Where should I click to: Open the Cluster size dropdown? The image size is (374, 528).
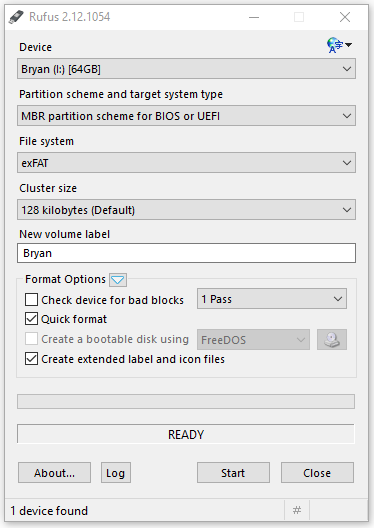186,210
